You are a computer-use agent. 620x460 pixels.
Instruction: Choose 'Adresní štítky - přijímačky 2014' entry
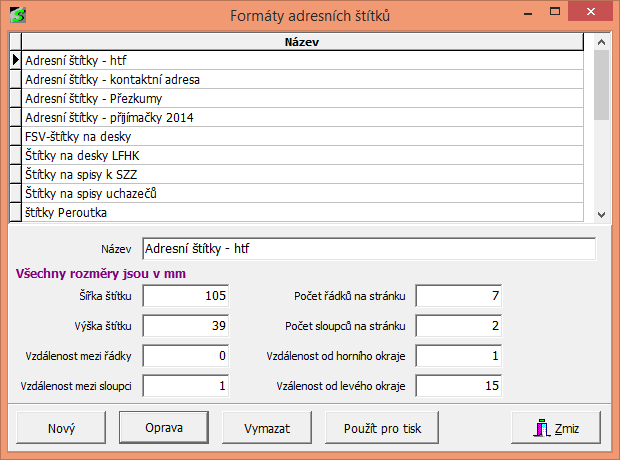click(x=300, y=117)
